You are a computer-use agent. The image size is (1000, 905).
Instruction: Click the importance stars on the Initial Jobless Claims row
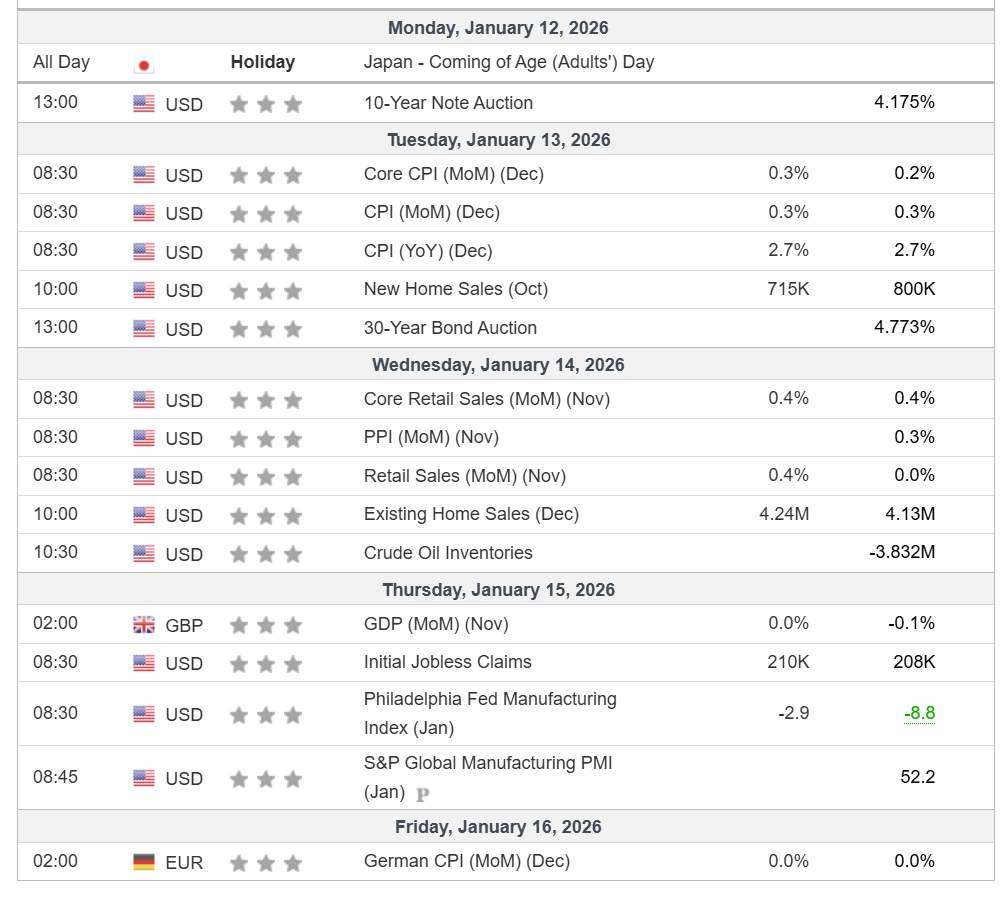265,664
